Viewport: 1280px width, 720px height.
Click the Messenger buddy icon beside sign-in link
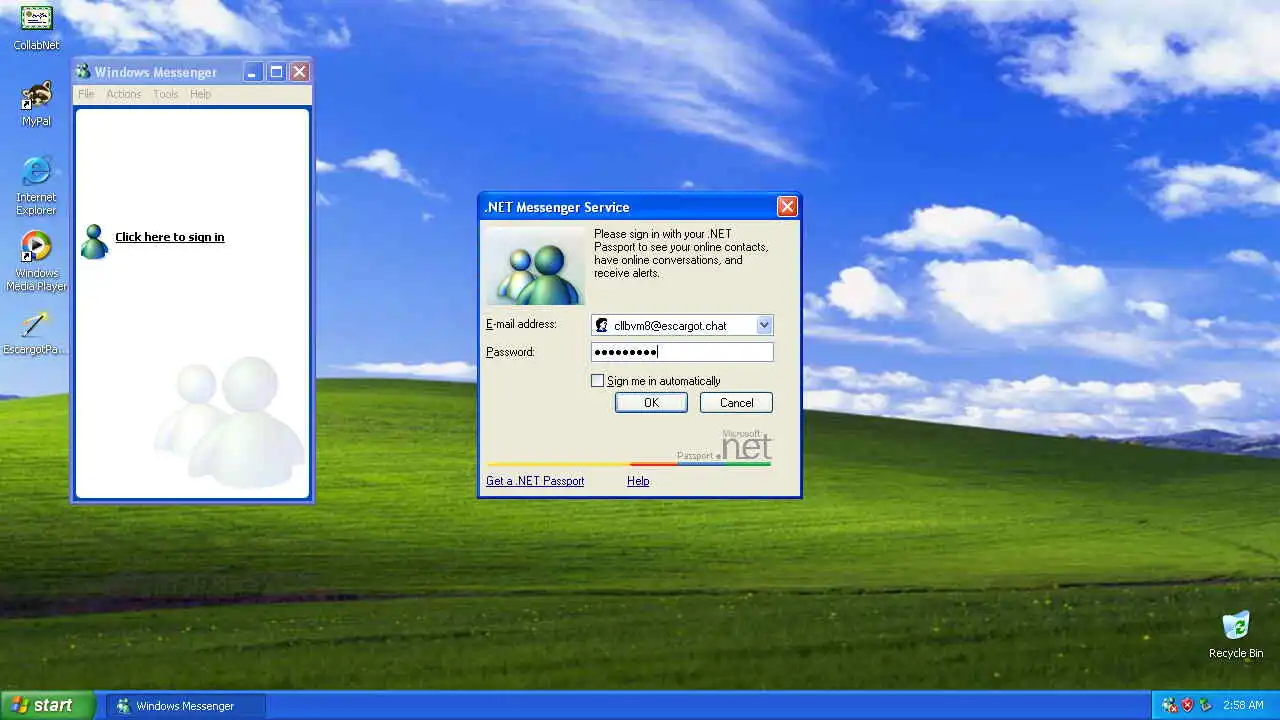point(94,241)
